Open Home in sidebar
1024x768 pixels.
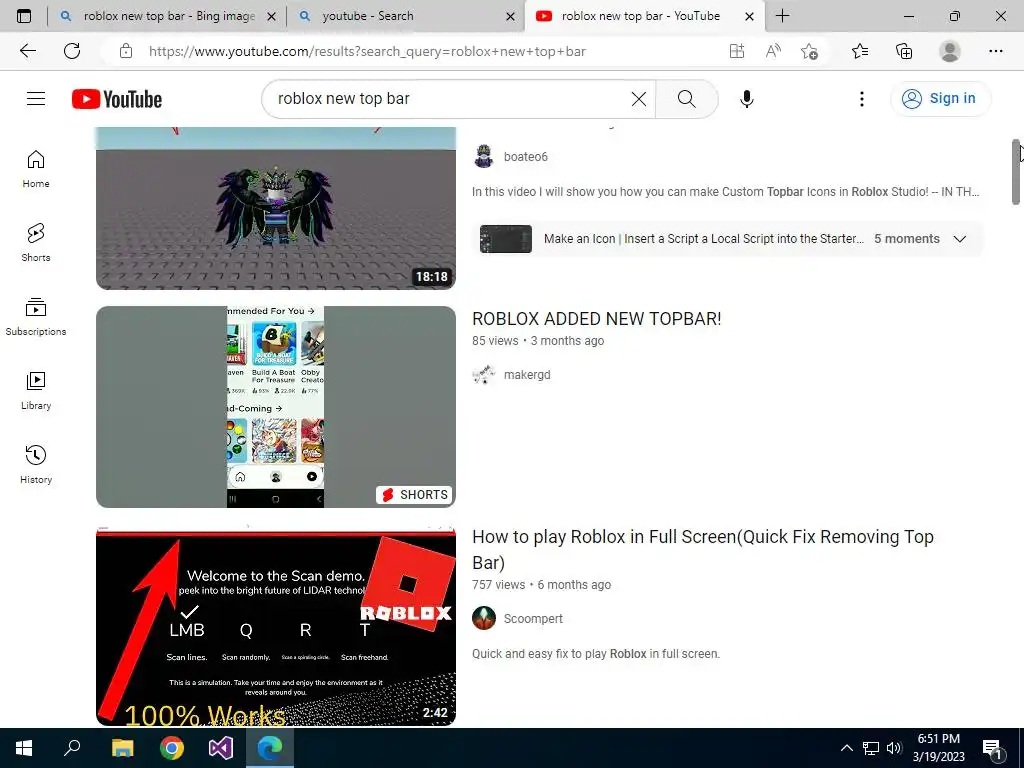[36, 169]
